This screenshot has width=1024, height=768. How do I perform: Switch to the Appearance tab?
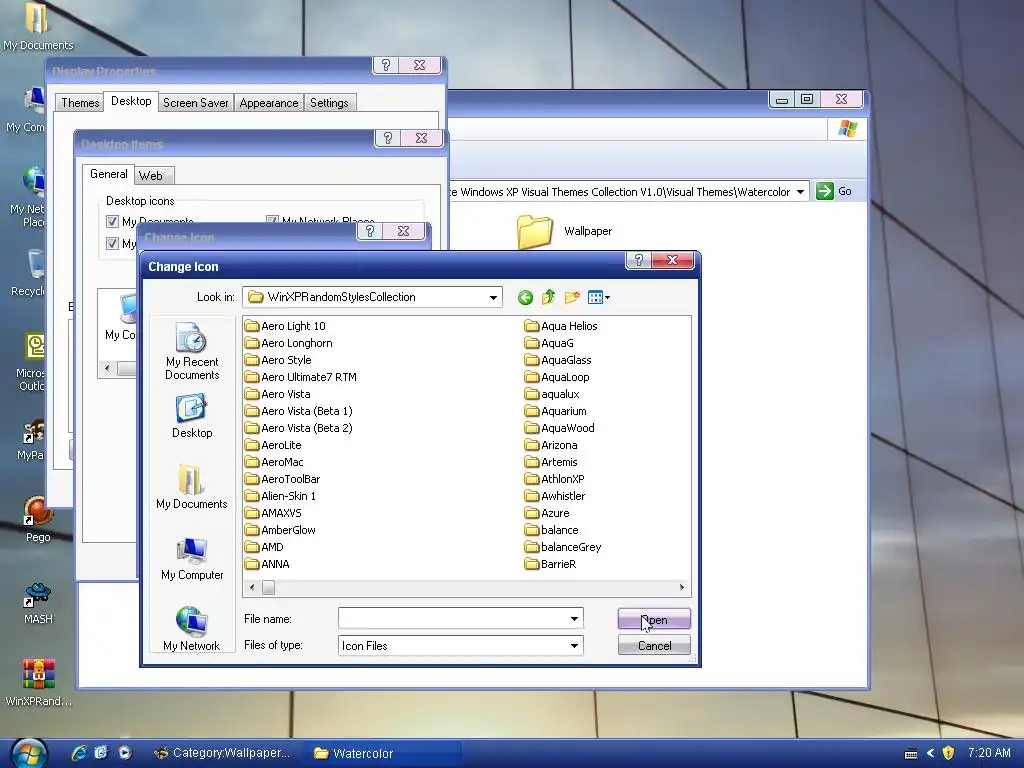click(268, 103)
